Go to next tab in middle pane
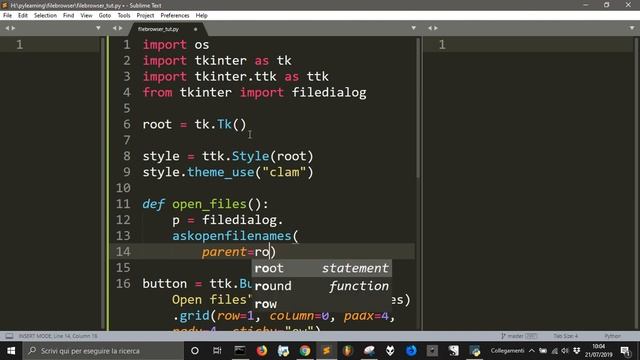Image resolution: width=640 pixels, height=360 pixels. [x=120, y=28]
